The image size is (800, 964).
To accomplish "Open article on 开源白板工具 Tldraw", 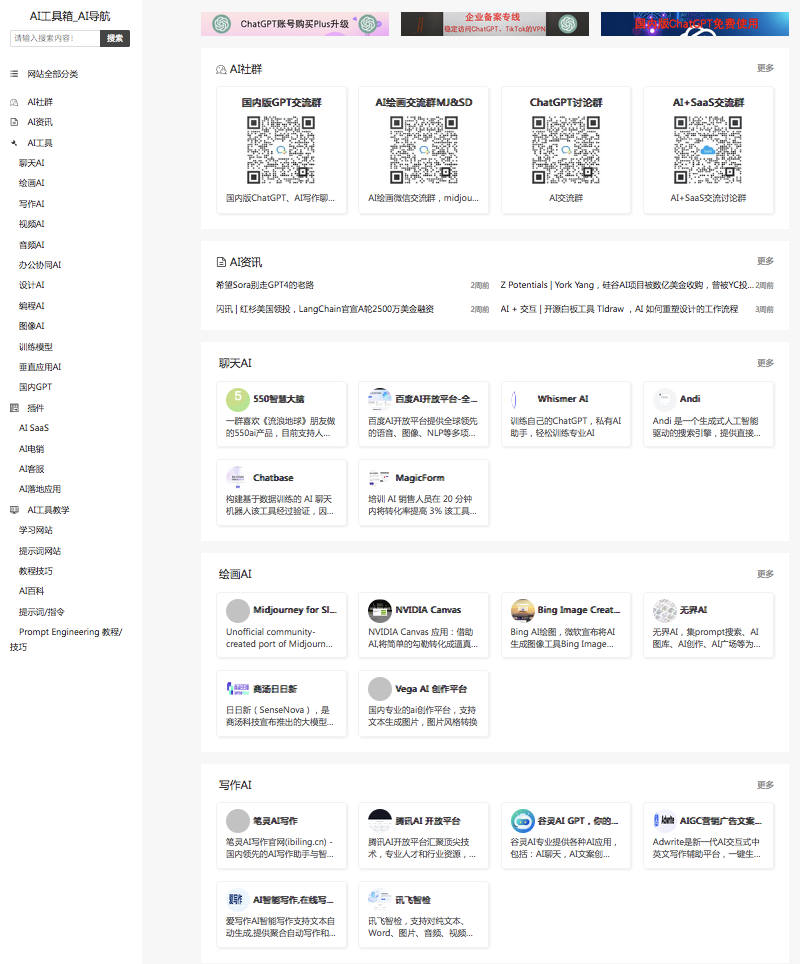I will (619, 309).
